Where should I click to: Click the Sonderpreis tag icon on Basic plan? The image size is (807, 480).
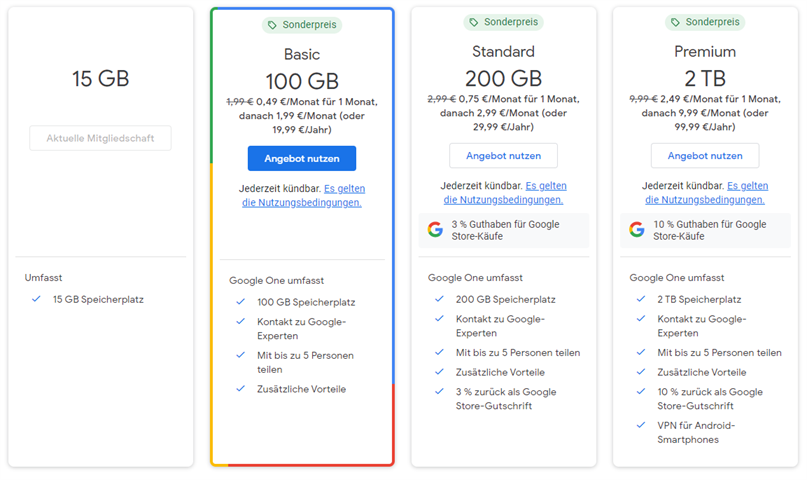tap(272, 25)
